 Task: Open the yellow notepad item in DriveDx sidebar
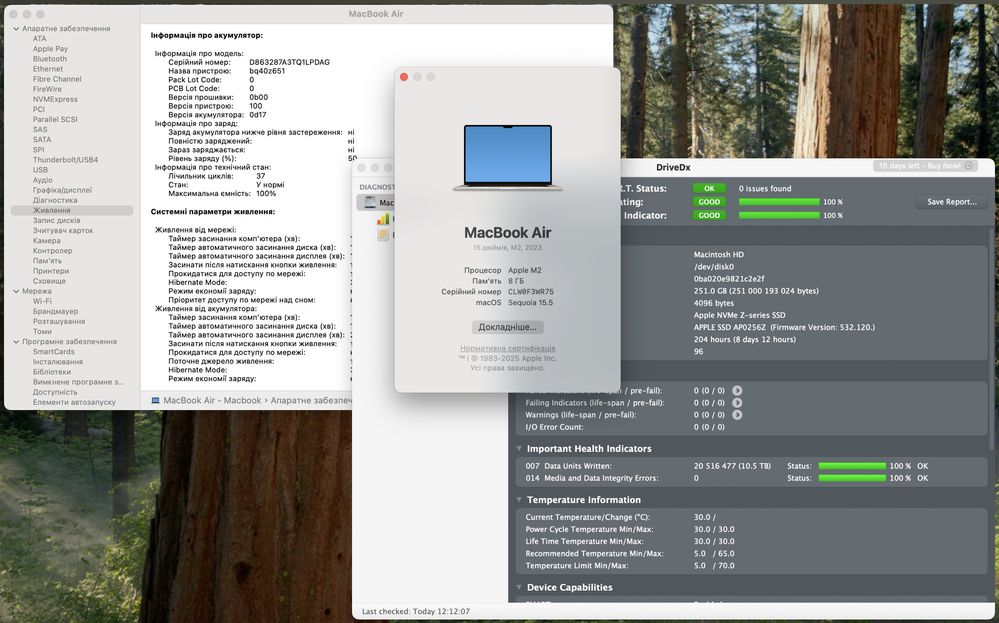383,234
